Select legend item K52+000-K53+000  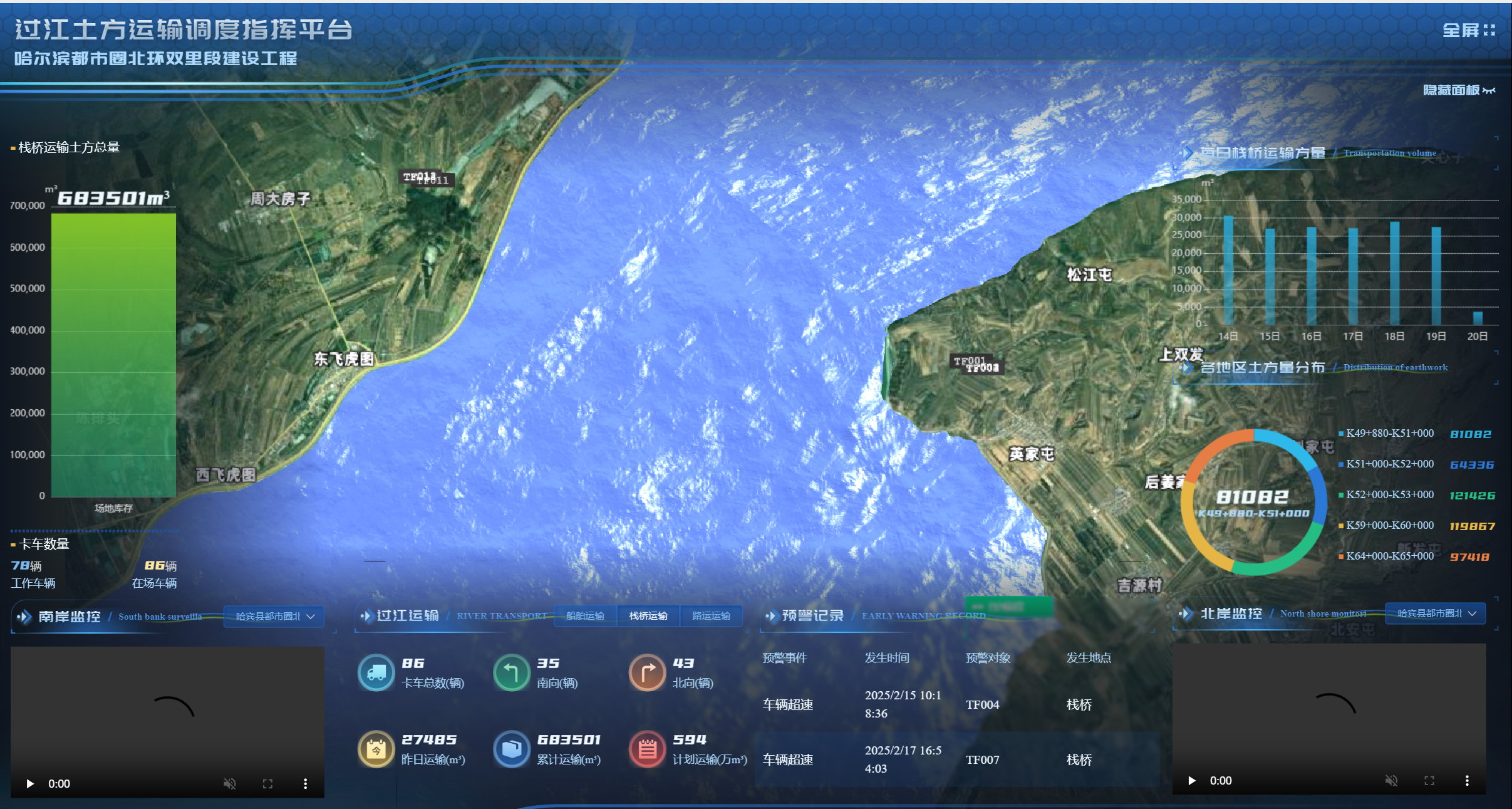coord(1385,494)
